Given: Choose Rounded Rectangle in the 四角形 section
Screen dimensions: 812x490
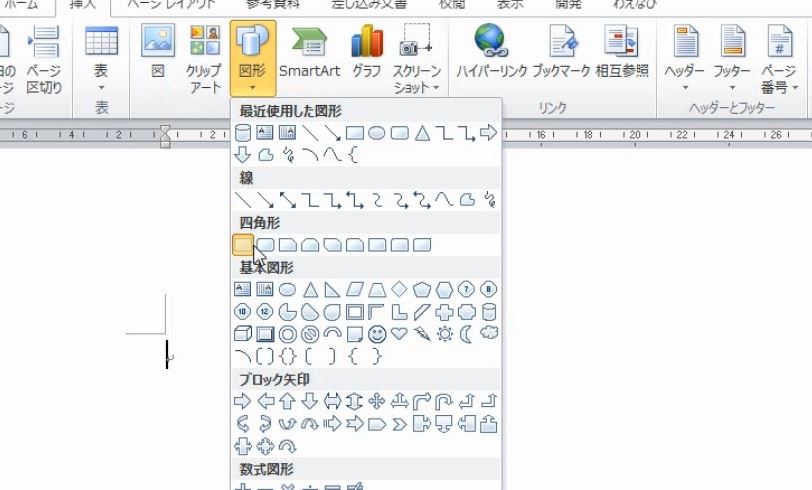Looking at the screenshot, I should [x=265, y=244].
